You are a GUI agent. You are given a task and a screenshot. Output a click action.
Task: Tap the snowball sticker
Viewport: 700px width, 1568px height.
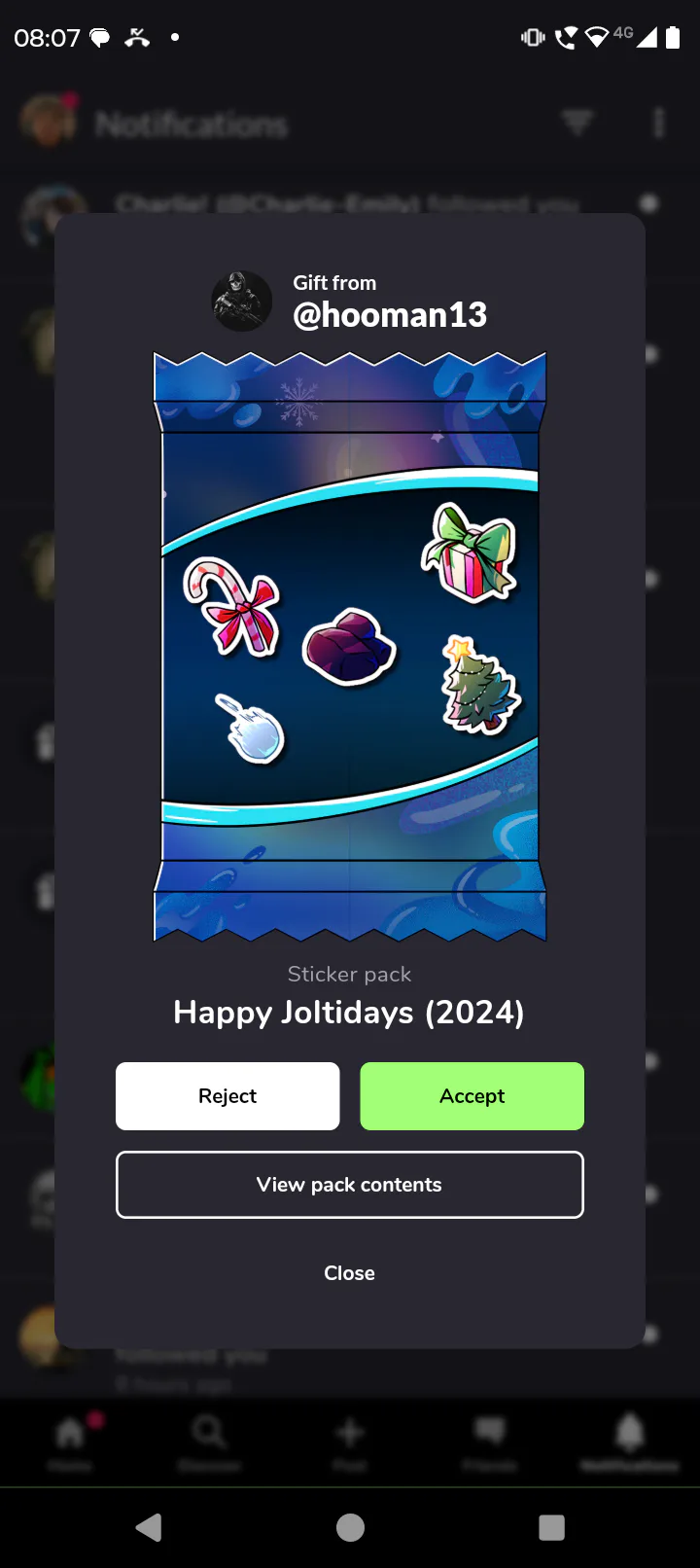250,730
